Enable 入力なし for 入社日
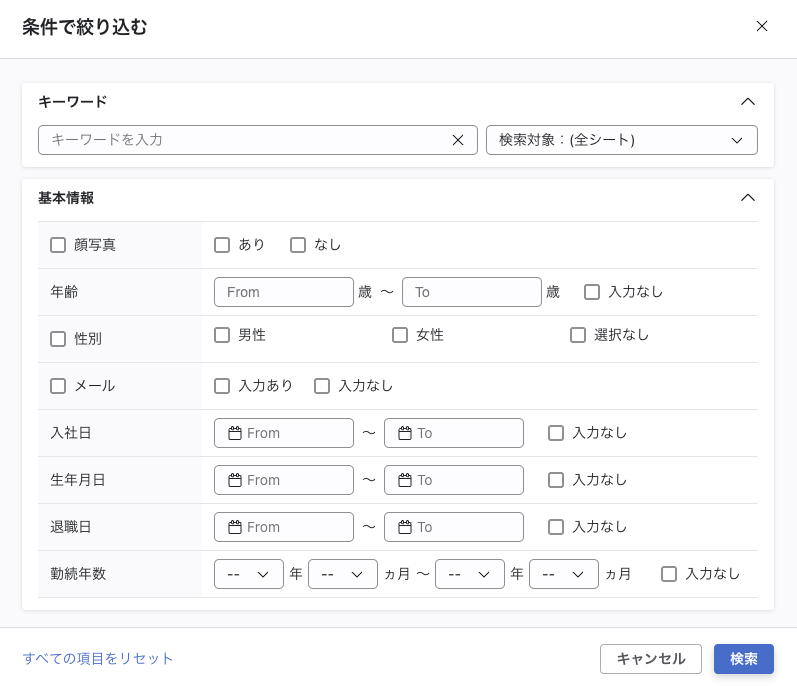The image size is (797, 686). pyautogui.click(x=556, y=433)
